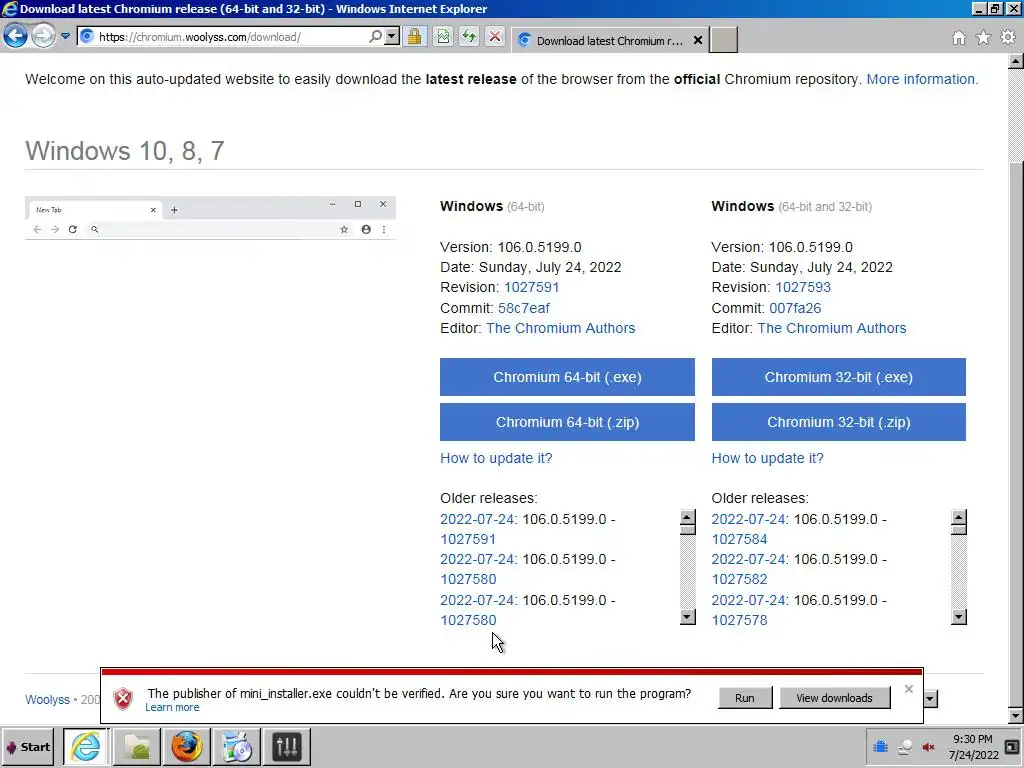The width and height of the screenshot is (1024, 768).
Task: Click the show desktop tray icon
Action: (1013, 746)
